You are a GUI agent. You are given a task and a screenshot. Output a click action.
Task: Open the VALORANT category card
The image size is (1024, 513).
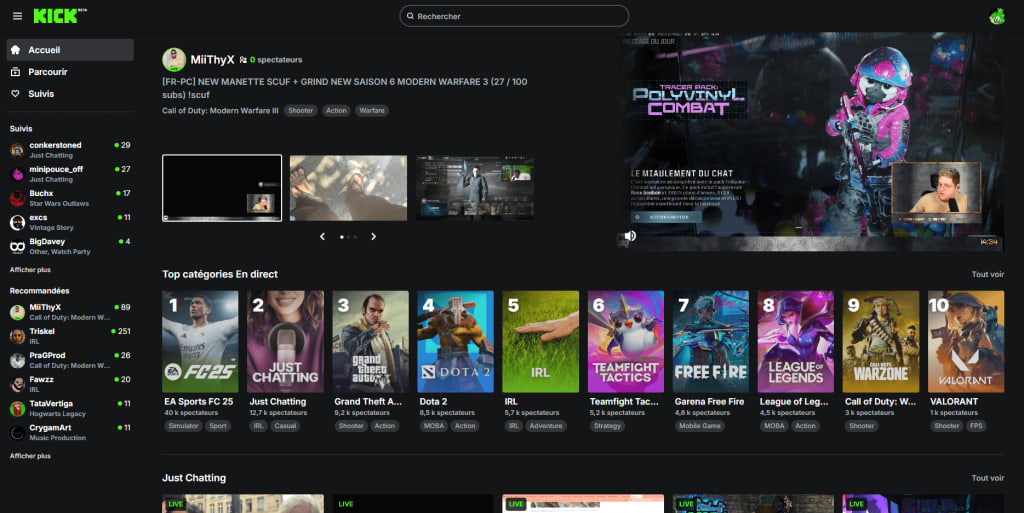966,361
